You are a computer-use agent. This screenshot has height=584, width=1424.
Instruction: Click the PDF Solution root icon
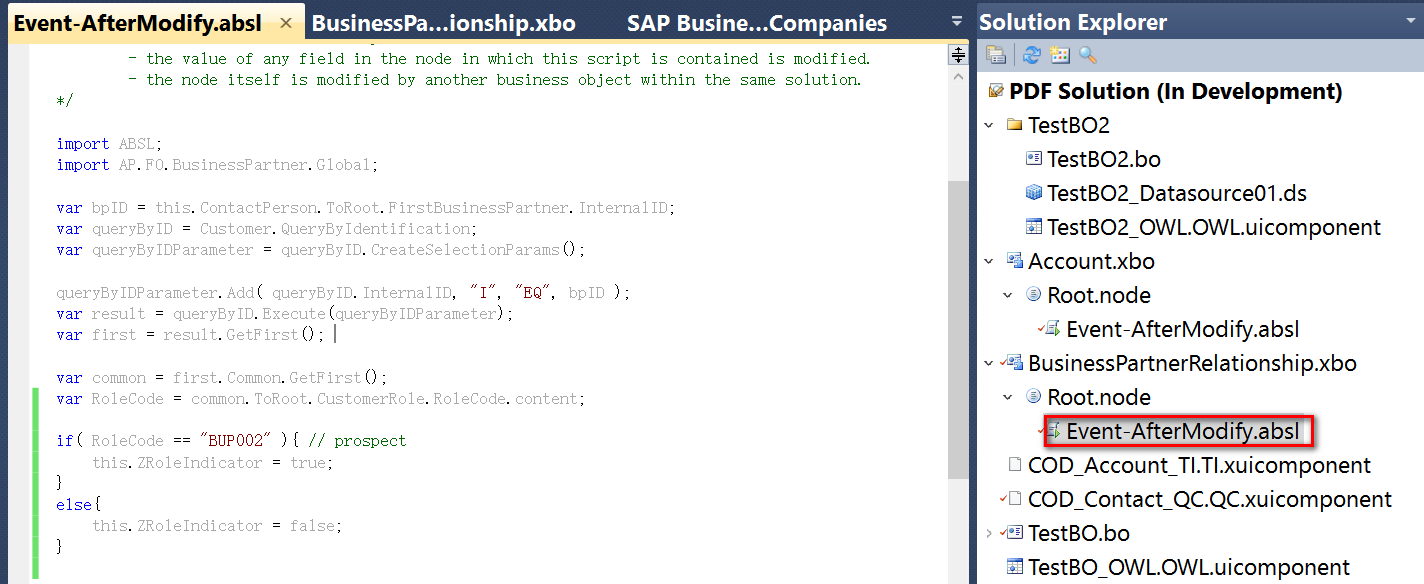pyautogui.click(x=995, y=91)
